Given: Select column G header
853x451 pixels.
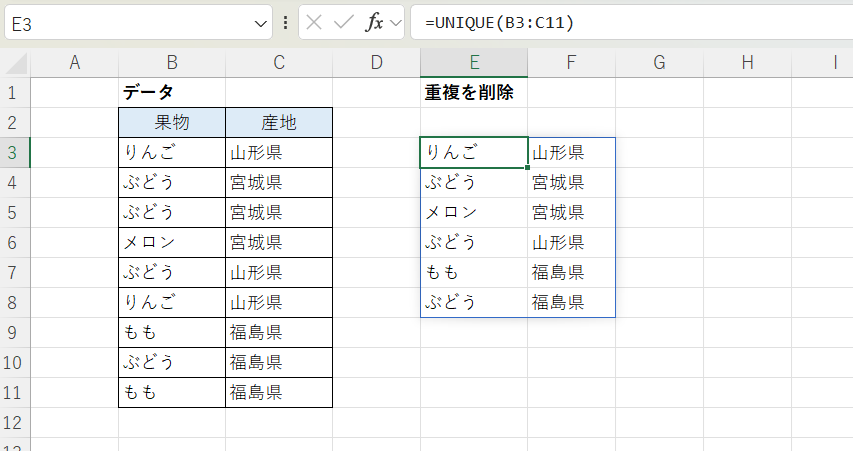Looking at the screenshot, I should point(659,63).
